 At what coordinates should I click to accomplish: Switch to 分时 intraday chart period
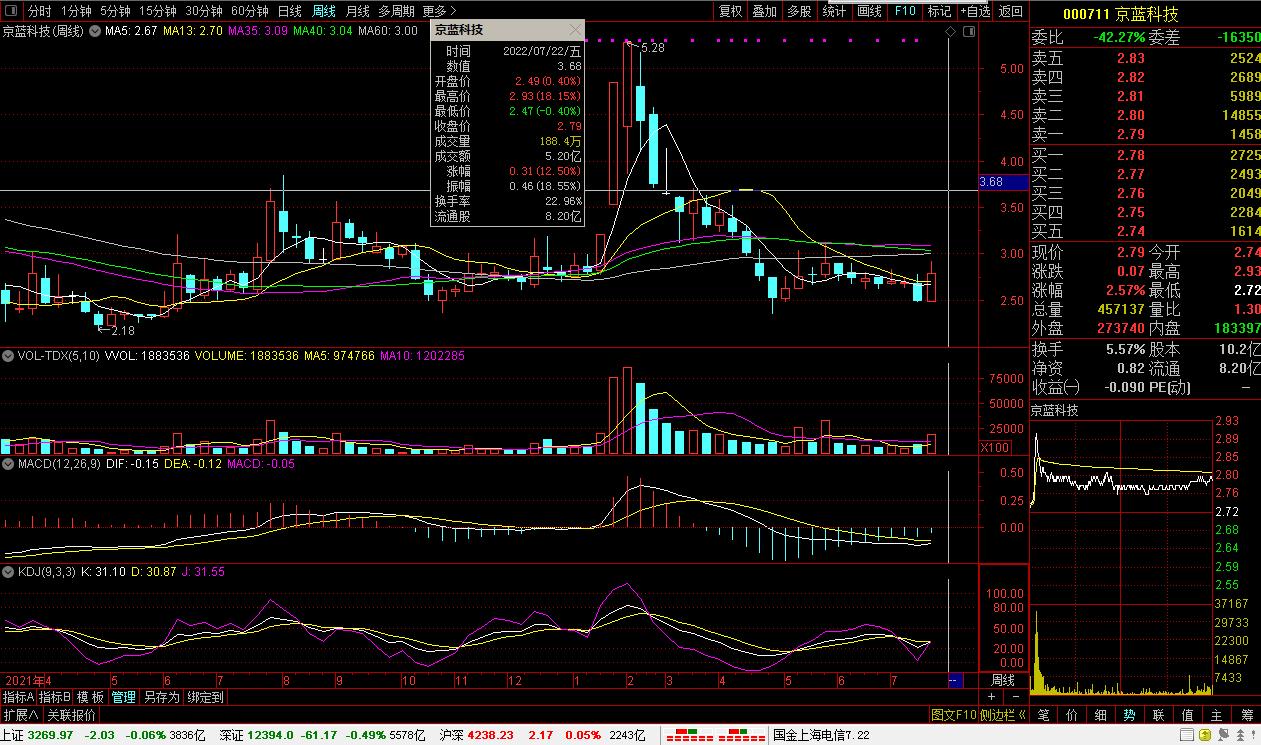[40, 11]
